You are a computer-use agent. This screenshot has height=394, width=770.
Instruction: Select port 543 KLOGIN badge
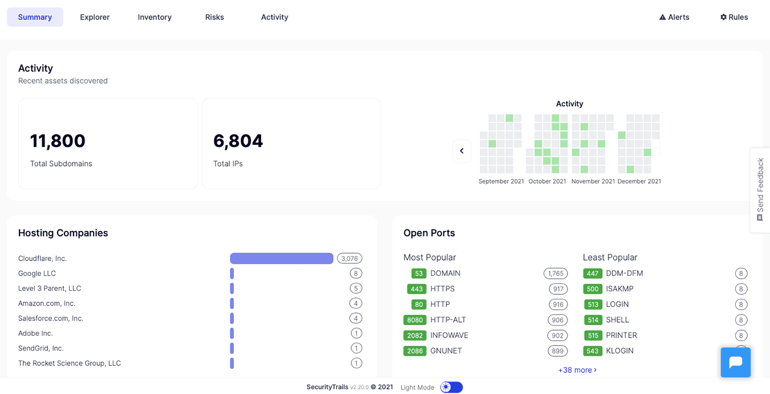593,351
